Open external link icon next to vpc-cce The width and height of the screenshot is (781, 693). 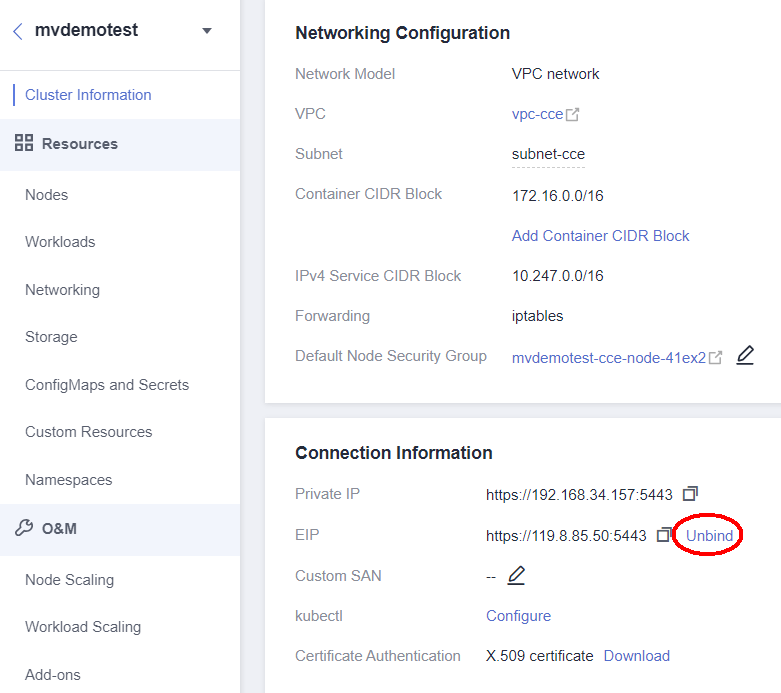click(573, 115)
